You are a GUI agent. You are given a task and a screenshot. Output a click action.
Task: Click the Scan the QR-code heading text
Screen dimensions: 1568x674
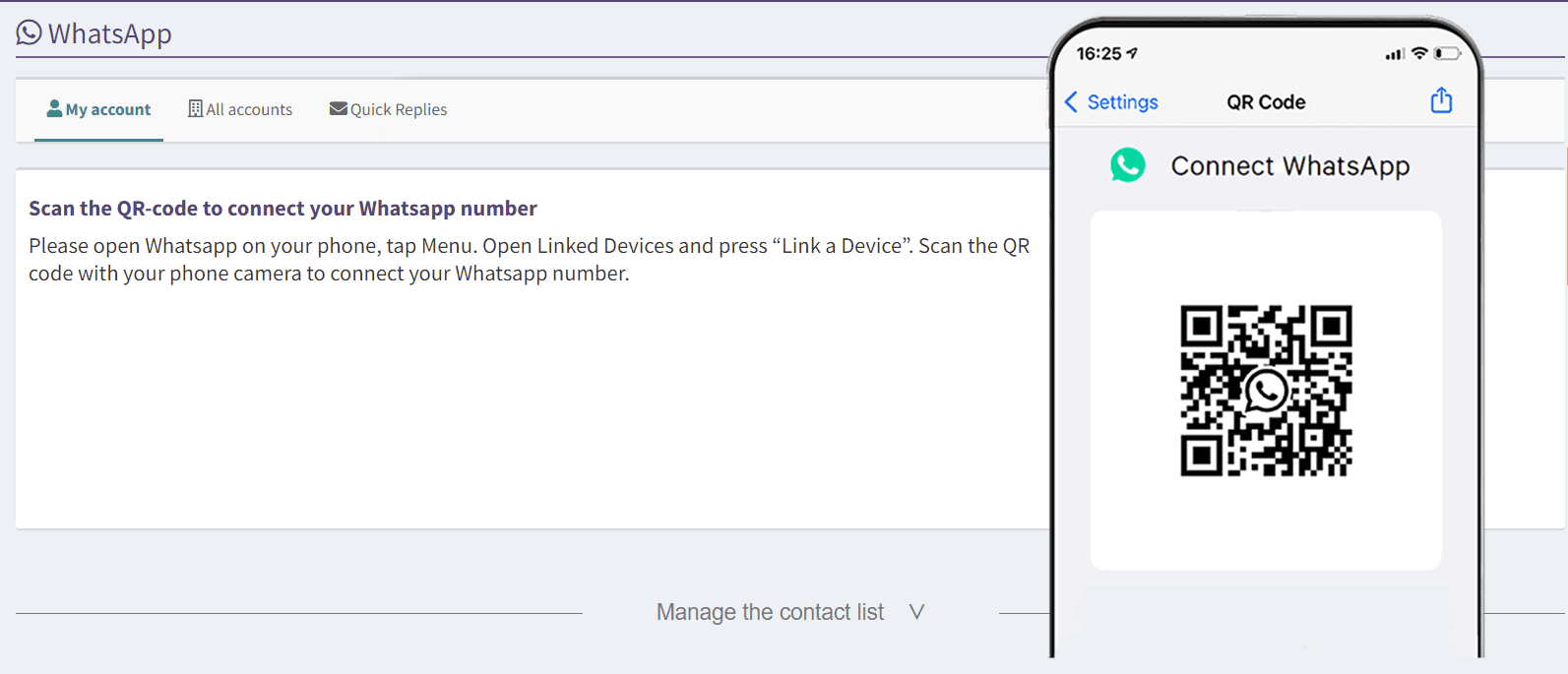[x=282, y=209]
